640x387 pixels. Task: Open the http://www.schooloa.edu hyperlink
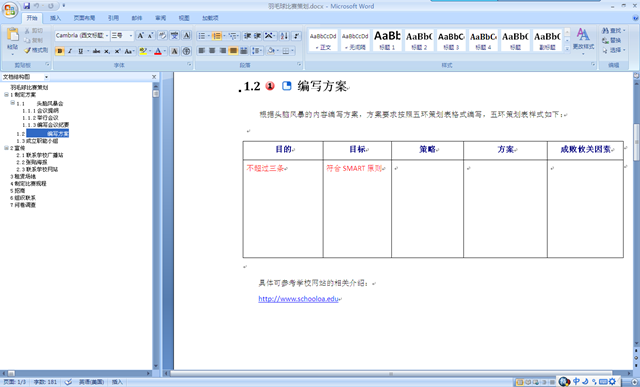coord(298,299)
